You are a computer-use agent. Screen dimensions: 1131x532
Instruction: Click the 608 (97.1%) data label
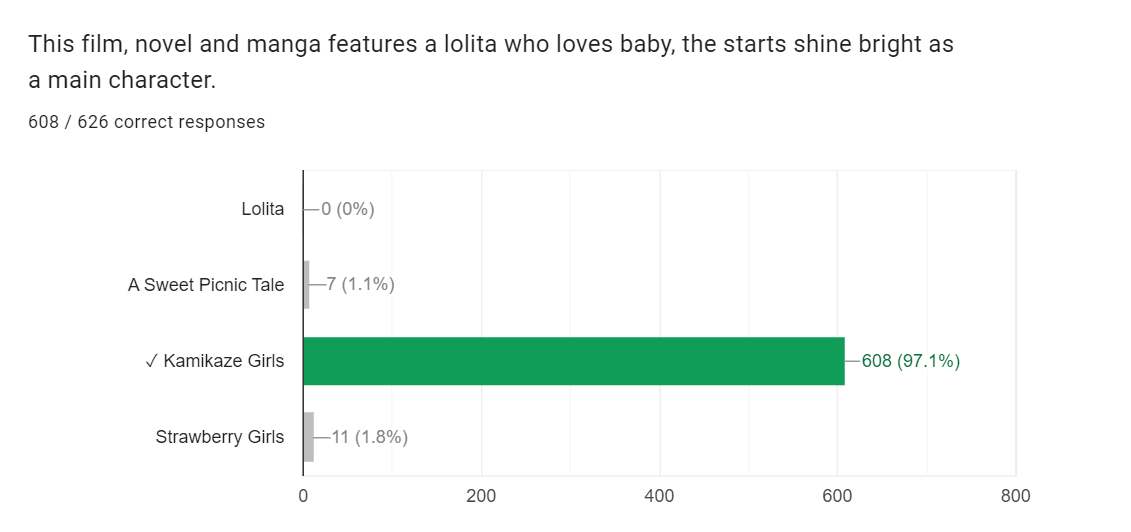click(x=910, y=361)
